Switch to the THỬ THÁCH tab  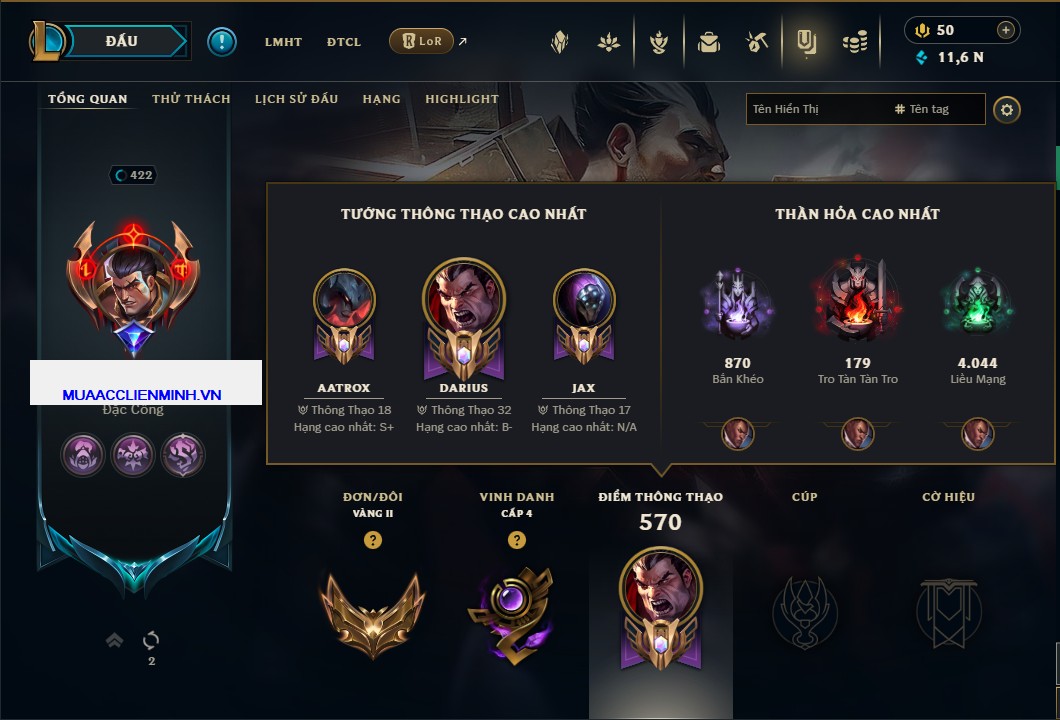tap(191, 99)
